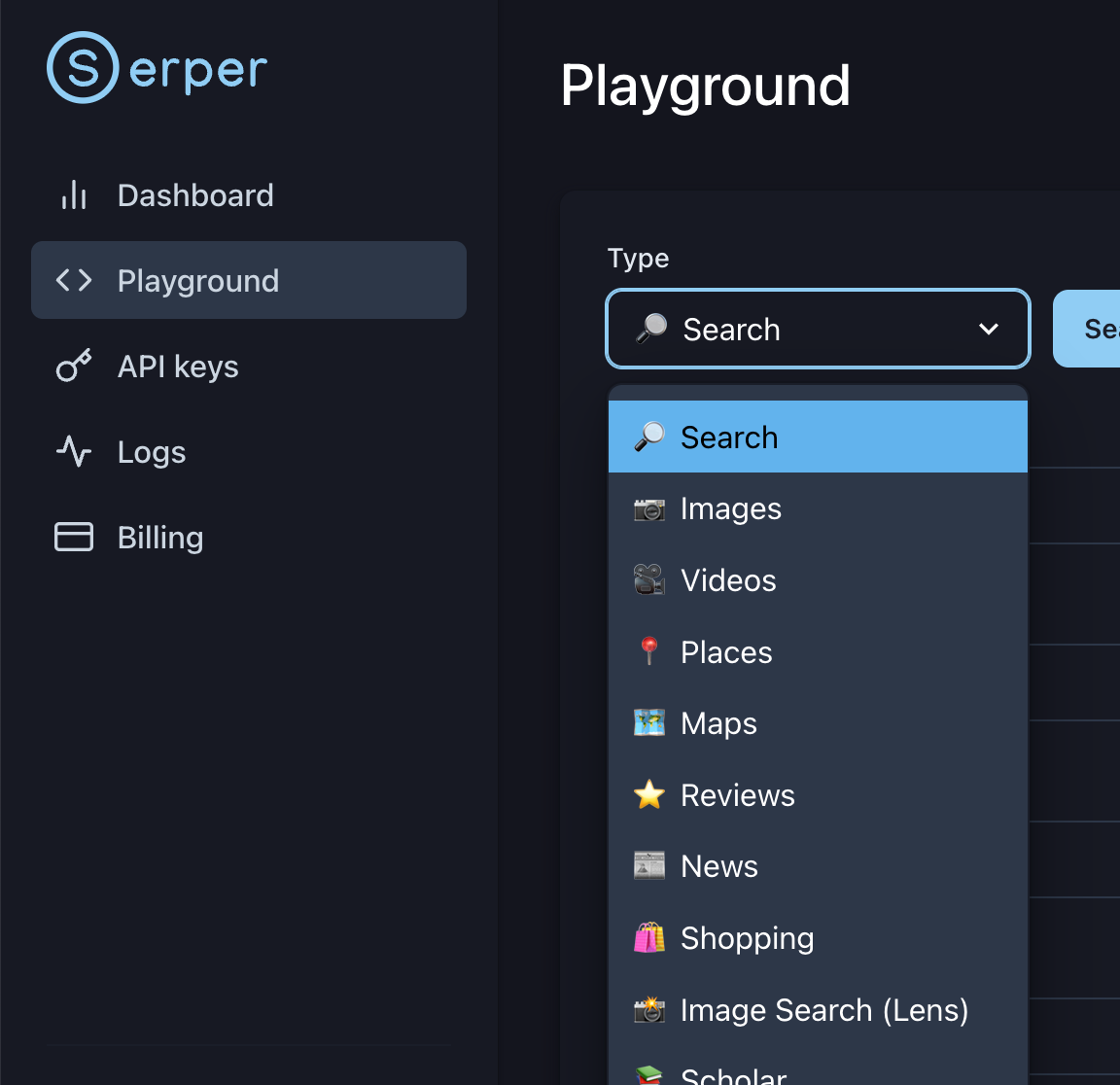Go to the Playground sidebar item

tap(249, 280)
